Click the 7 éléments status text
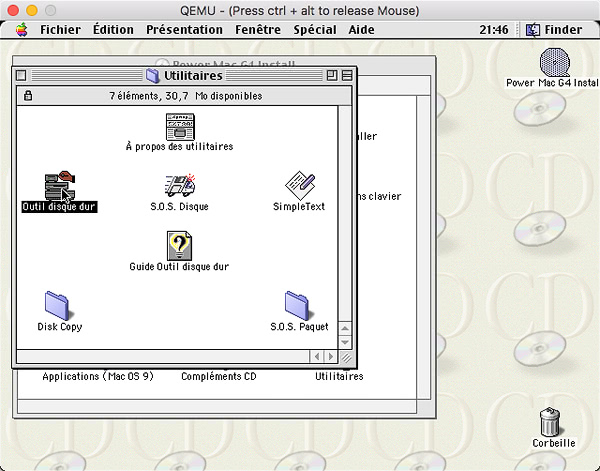Screen dimensions: 600x471 (x=186, y=96)
